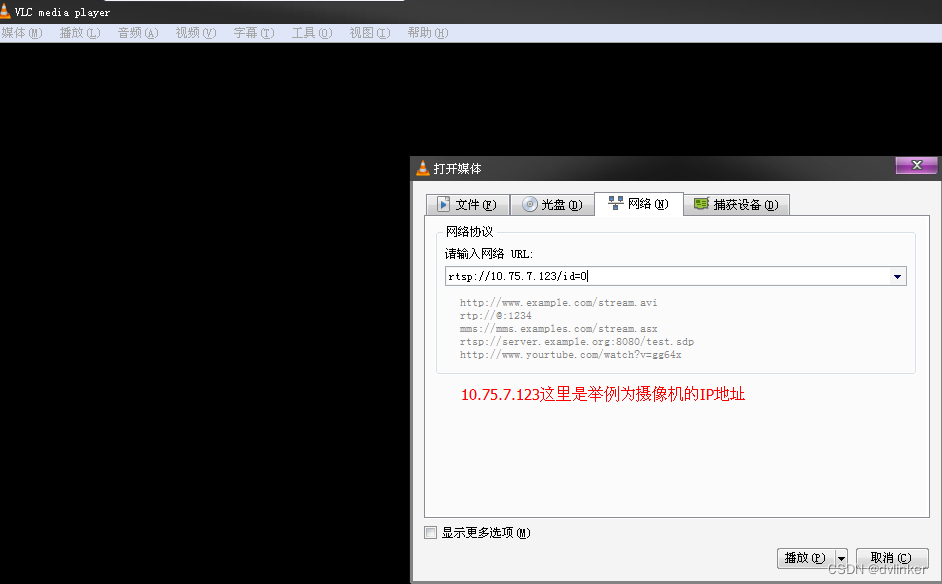Click the VLC cone icon in main title bar
The width and height of the screenshot is (942, 584).
pyautogui.click(x=5, y=11)
